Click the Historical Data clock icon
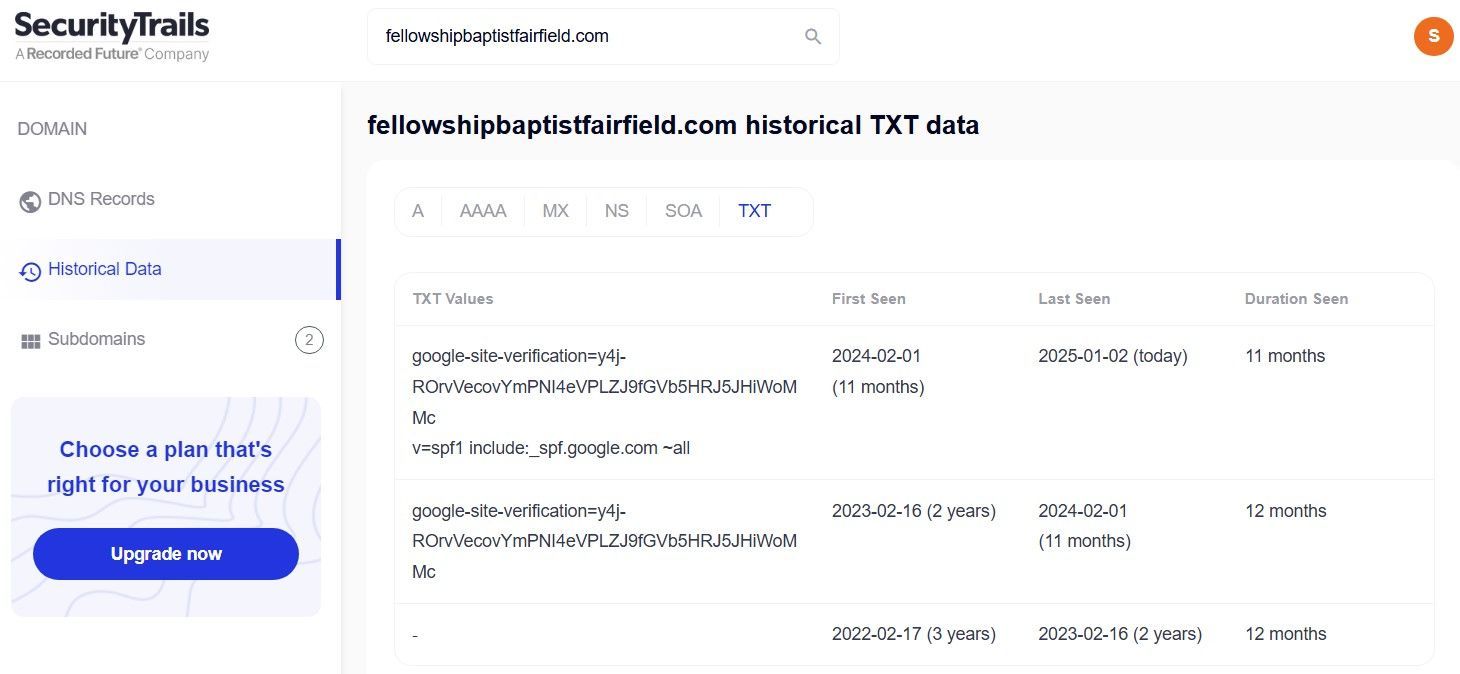The height and width of the screenshot is (674, 1460). (30, 271)
